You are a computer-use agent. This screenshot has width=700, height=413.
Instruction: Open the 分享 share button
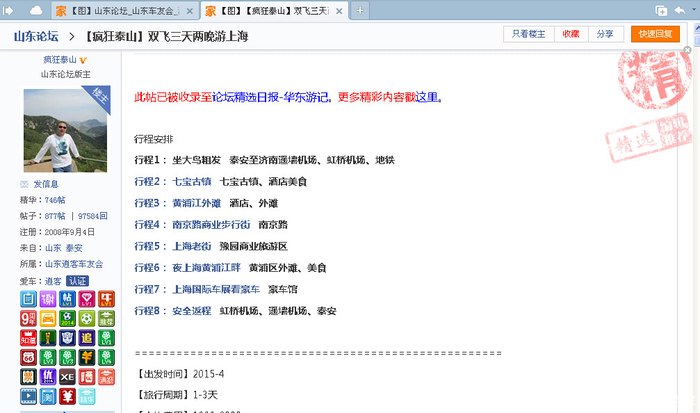pos(603,34)
